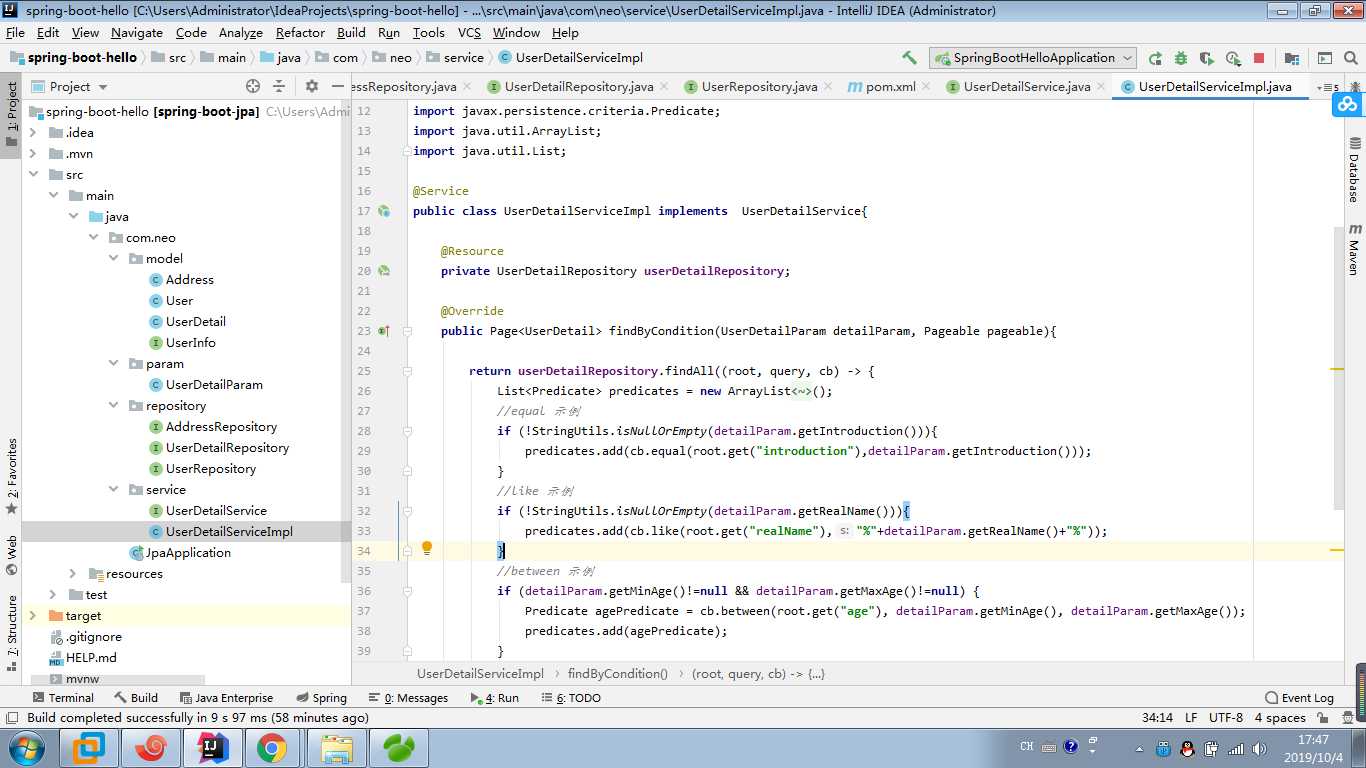Open the 6: TODO tool window
This screenshot has width=1366, height=768.
coord(571,698)
